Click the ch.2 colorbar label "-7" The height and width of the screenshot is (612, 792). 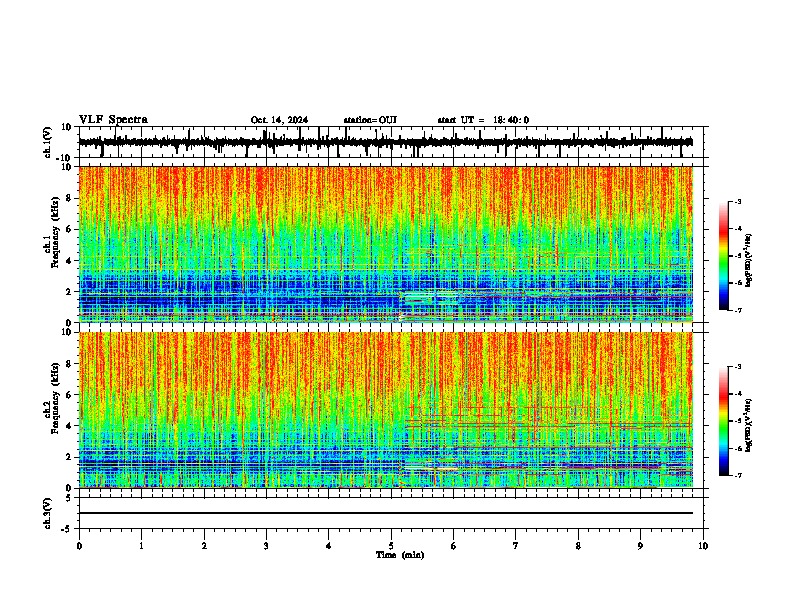coord(738,476)
